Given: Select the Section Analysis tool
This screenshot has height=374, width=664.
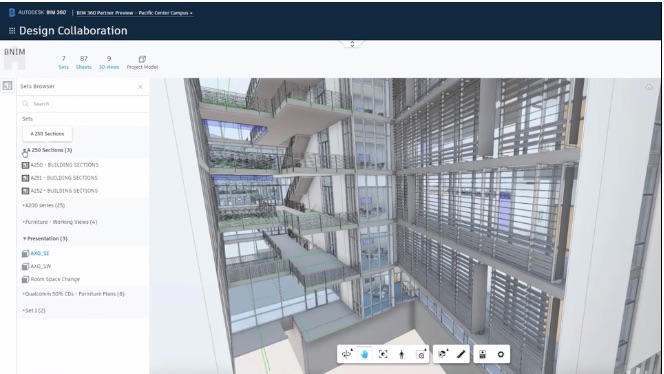Looking at the screenshot, I should click(x=443, y=354).
